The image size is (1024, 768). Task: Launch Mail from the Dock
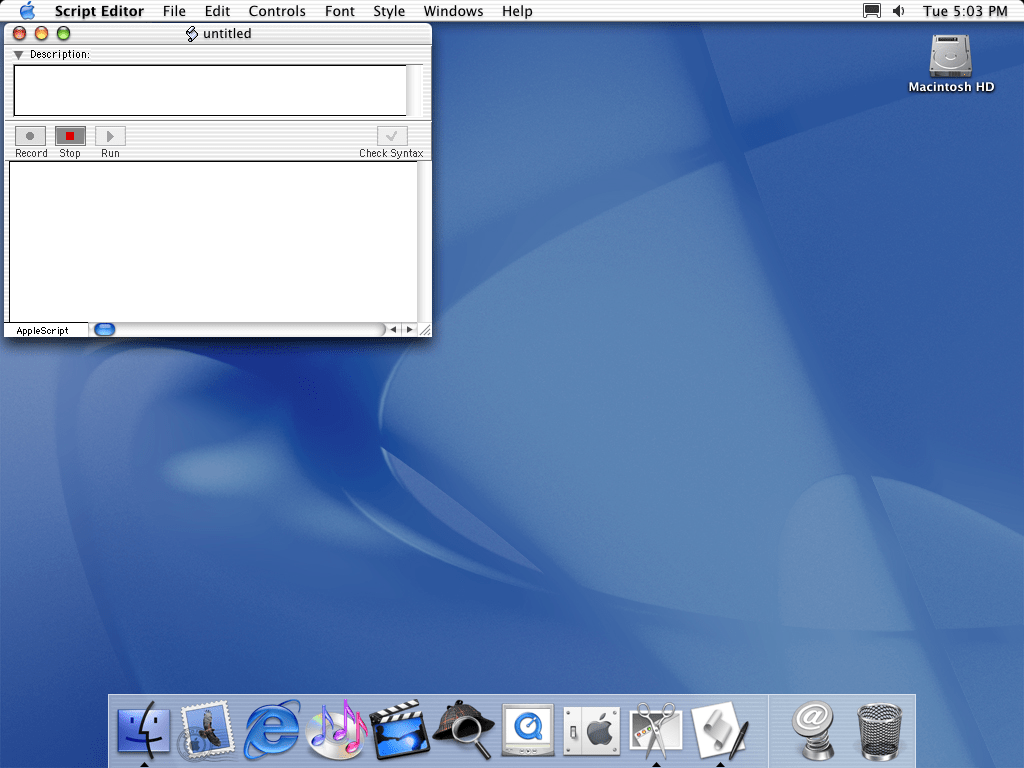point(207,730)
